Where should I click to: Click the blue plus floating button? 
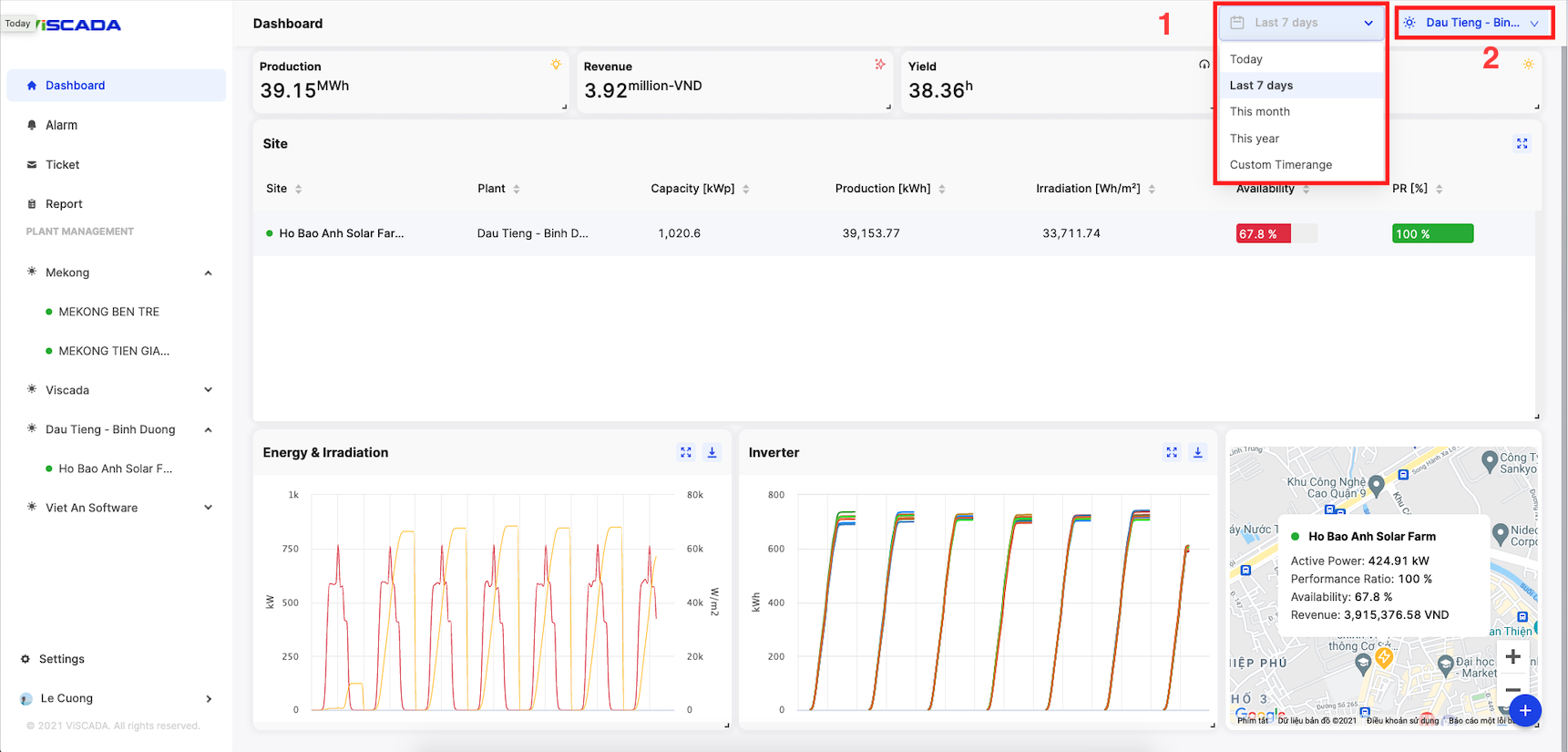pyautogui.click(x=1525, y=710)
